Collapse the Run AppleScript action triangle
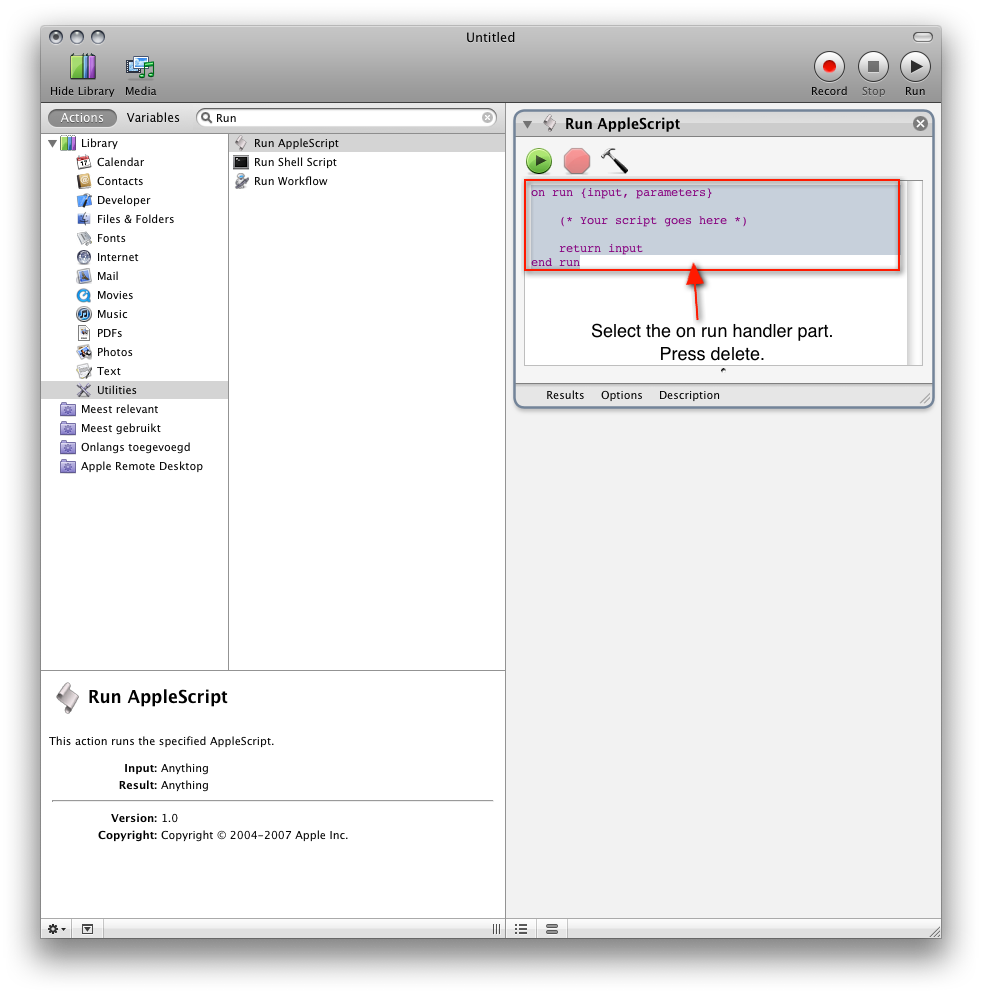The image size is (982, 994). (527, 124)
